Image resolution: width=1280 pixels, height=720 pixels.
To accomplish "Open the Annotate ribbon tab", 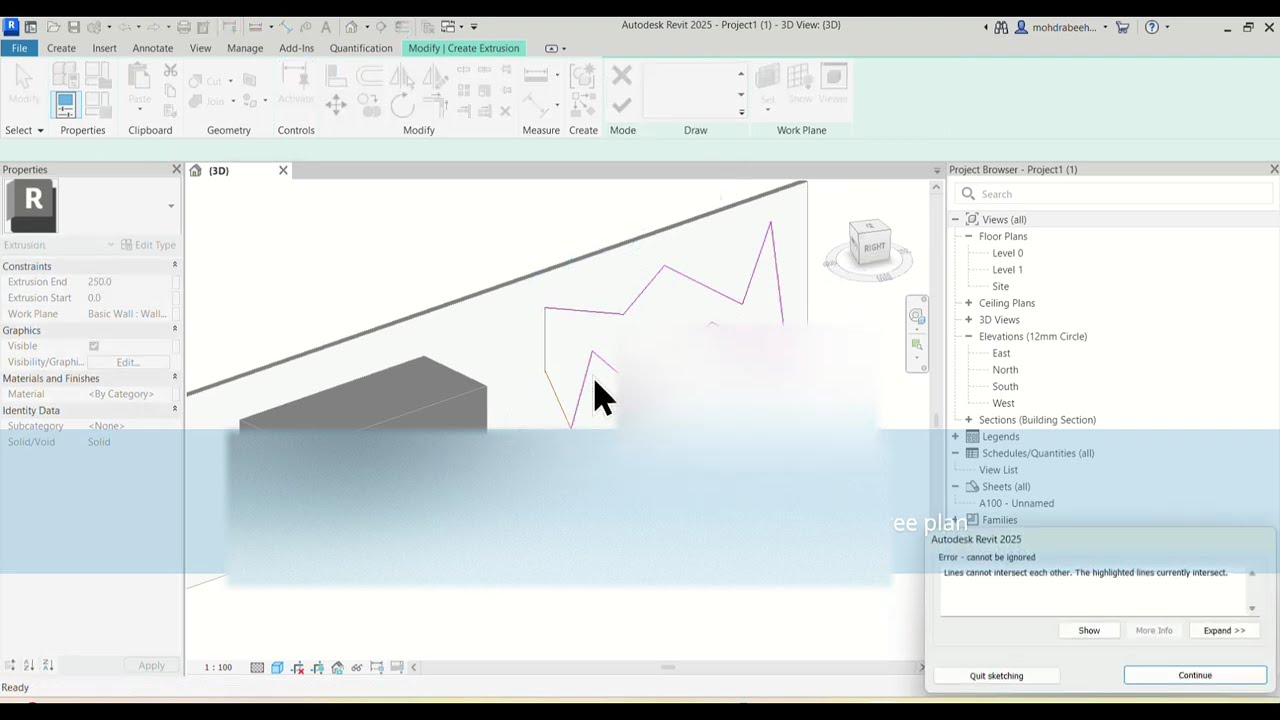I will (x=153, y=48).
